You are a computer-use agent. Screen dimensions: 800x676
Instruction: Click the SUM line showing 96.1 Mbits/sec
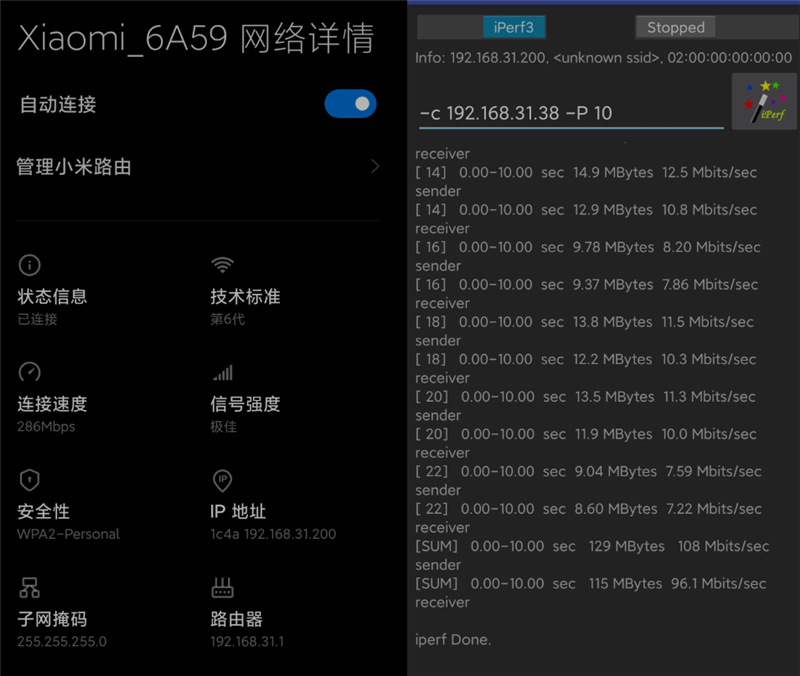point(590,584)
